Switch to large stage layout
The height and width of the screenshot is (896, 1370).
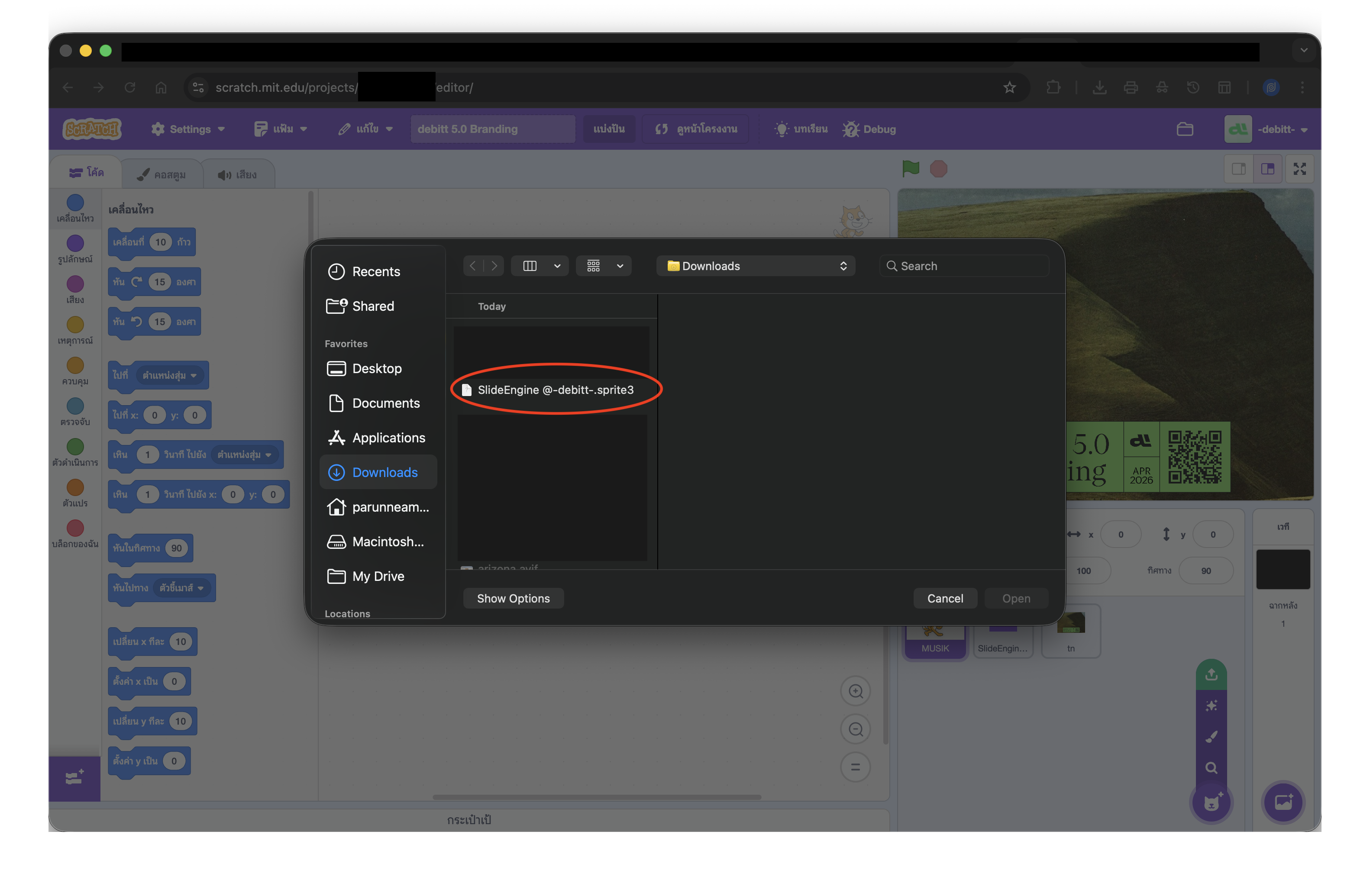point(1267,169)
